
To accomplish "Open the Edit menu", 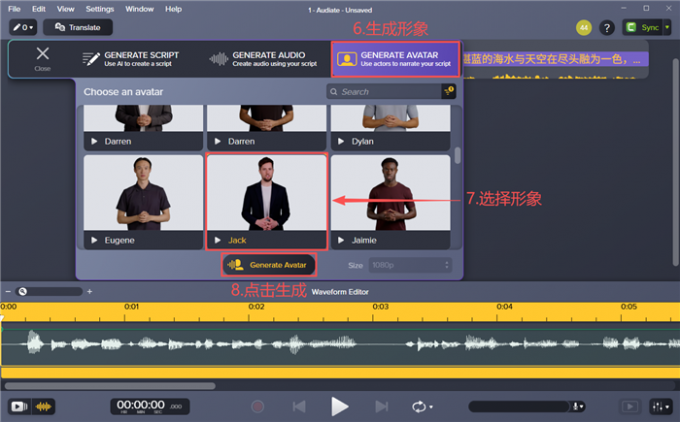I will tap(39, 9).
